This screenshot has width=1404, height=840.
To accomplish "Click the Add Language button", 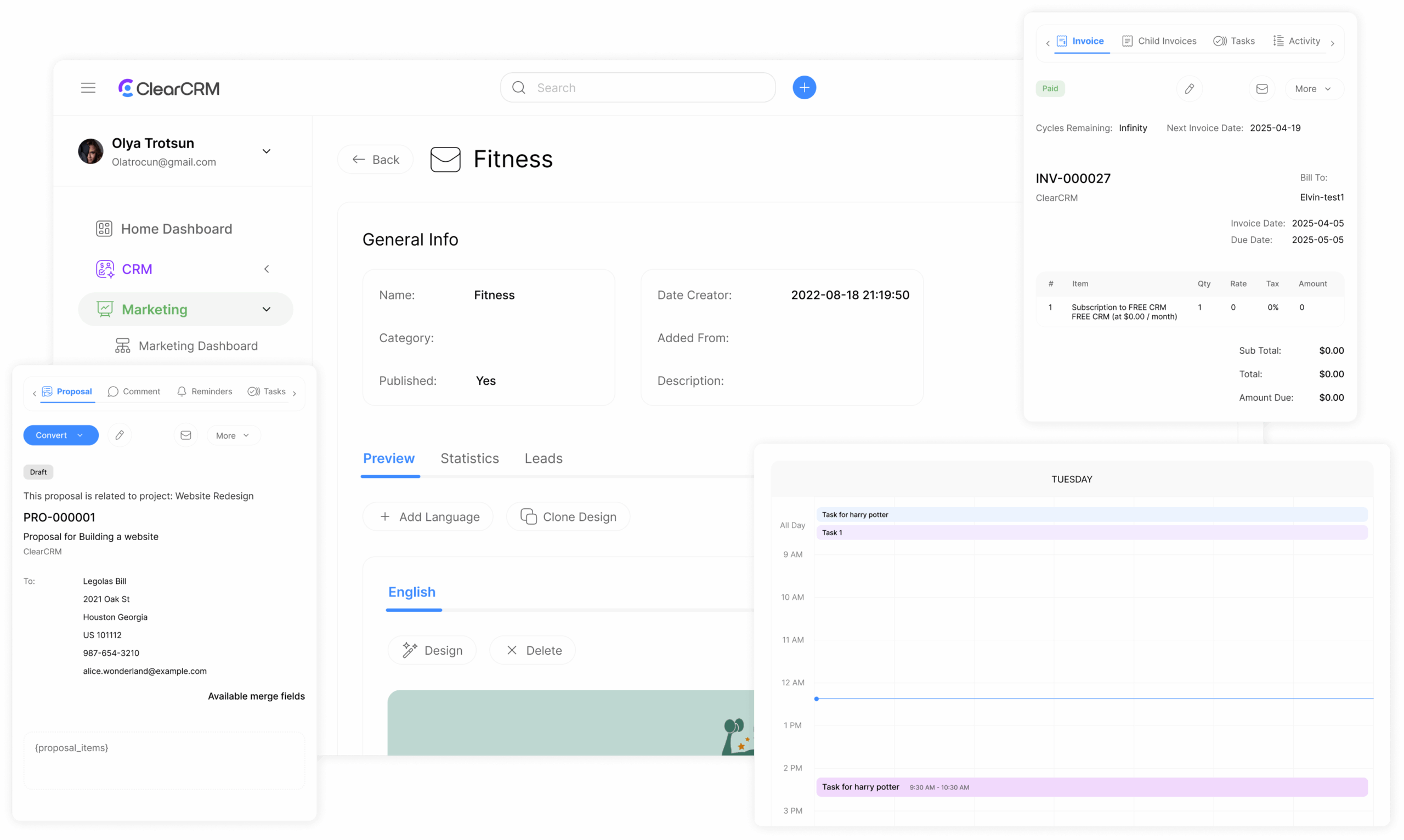I will [x=428, y=517].
